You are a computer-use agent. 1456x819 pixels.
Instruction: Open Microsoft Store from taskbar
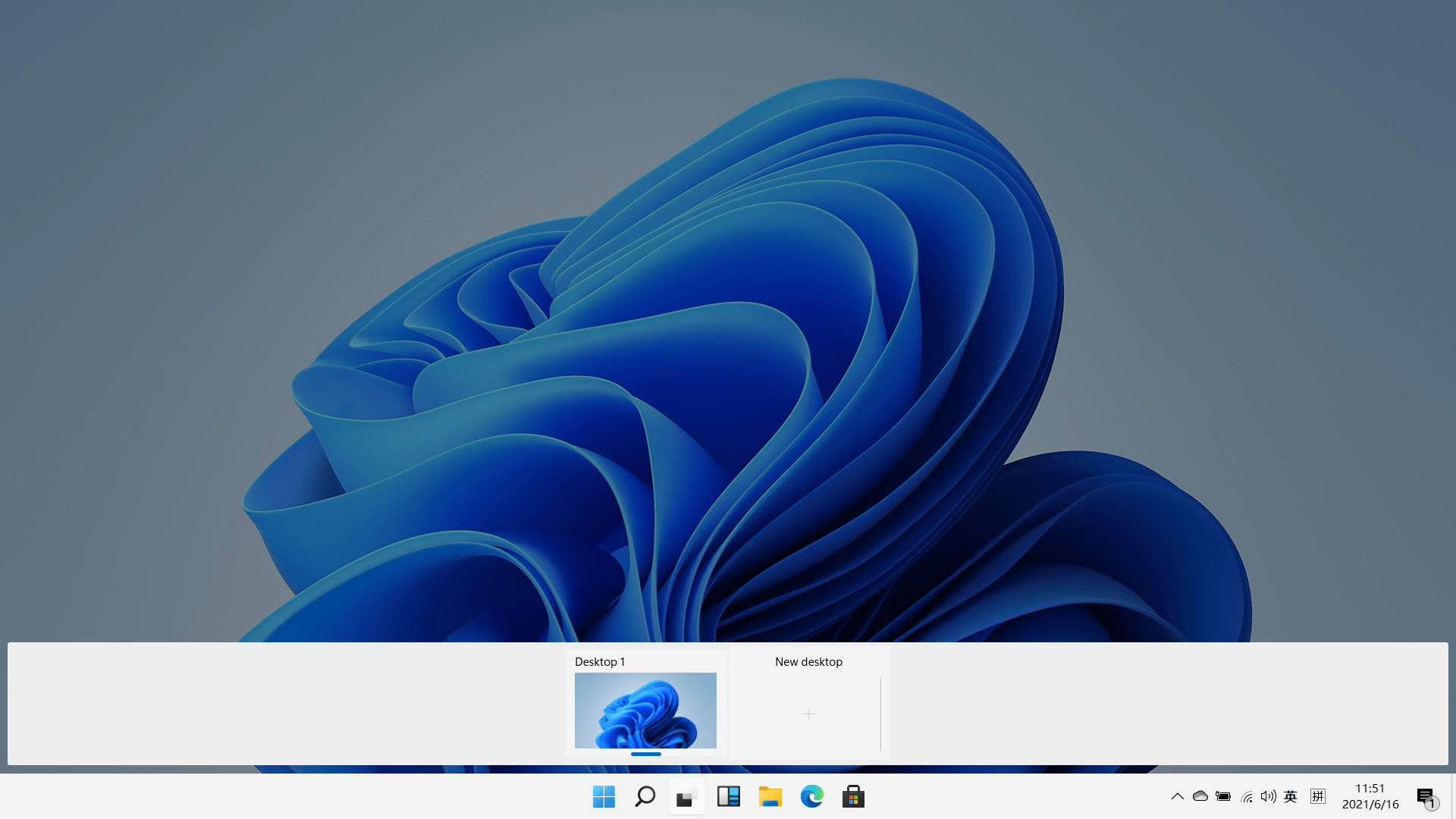[853, 797]
